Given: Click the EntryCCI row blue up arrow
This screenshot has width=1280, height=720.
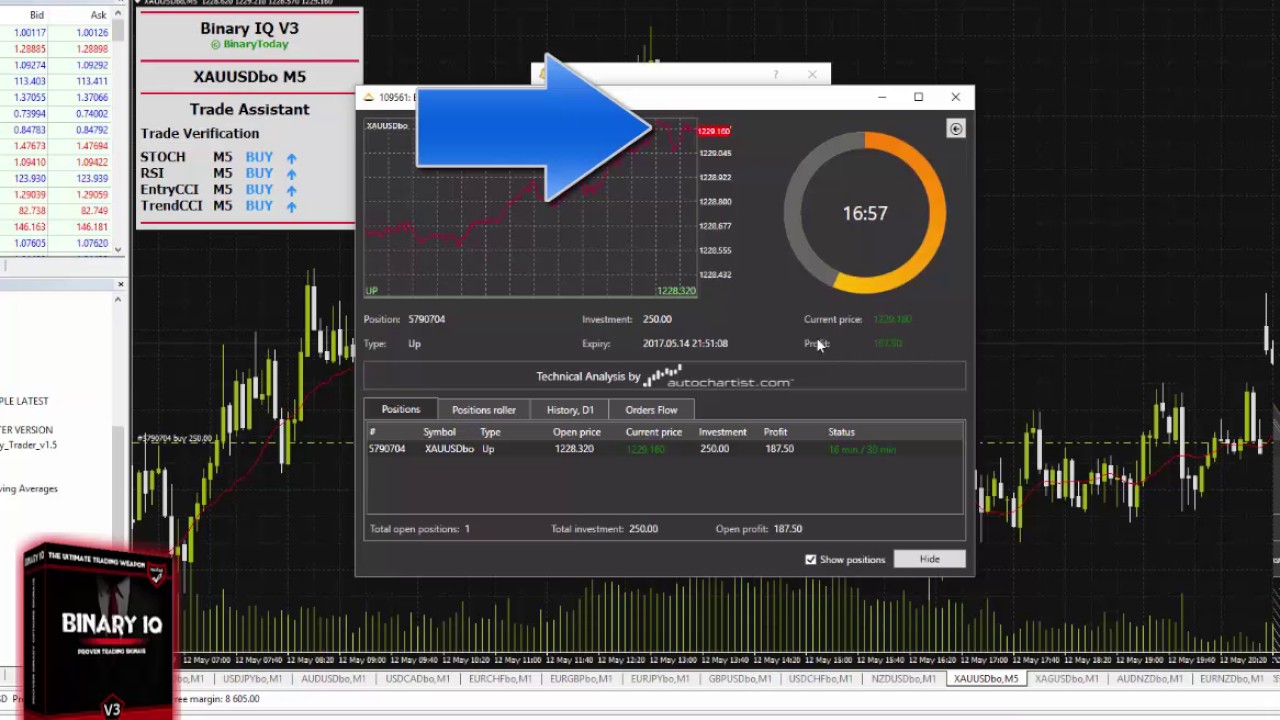Looking at the screenshot, I should tap(291, 190).
